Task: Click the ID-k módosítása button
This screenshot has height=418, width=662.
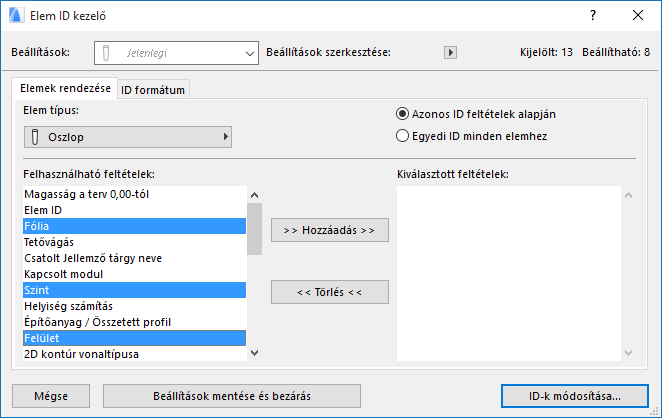Action: click(x=574, y=395)
